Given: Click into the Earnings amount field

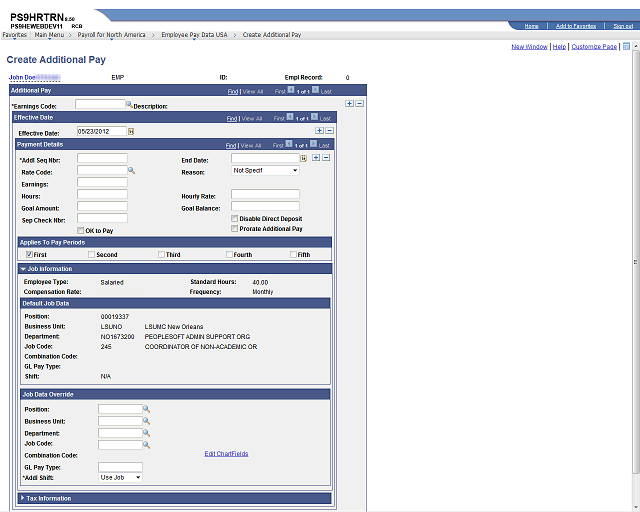Looking at the screenshot, I should pyautogui.click(x=102, y=183).
